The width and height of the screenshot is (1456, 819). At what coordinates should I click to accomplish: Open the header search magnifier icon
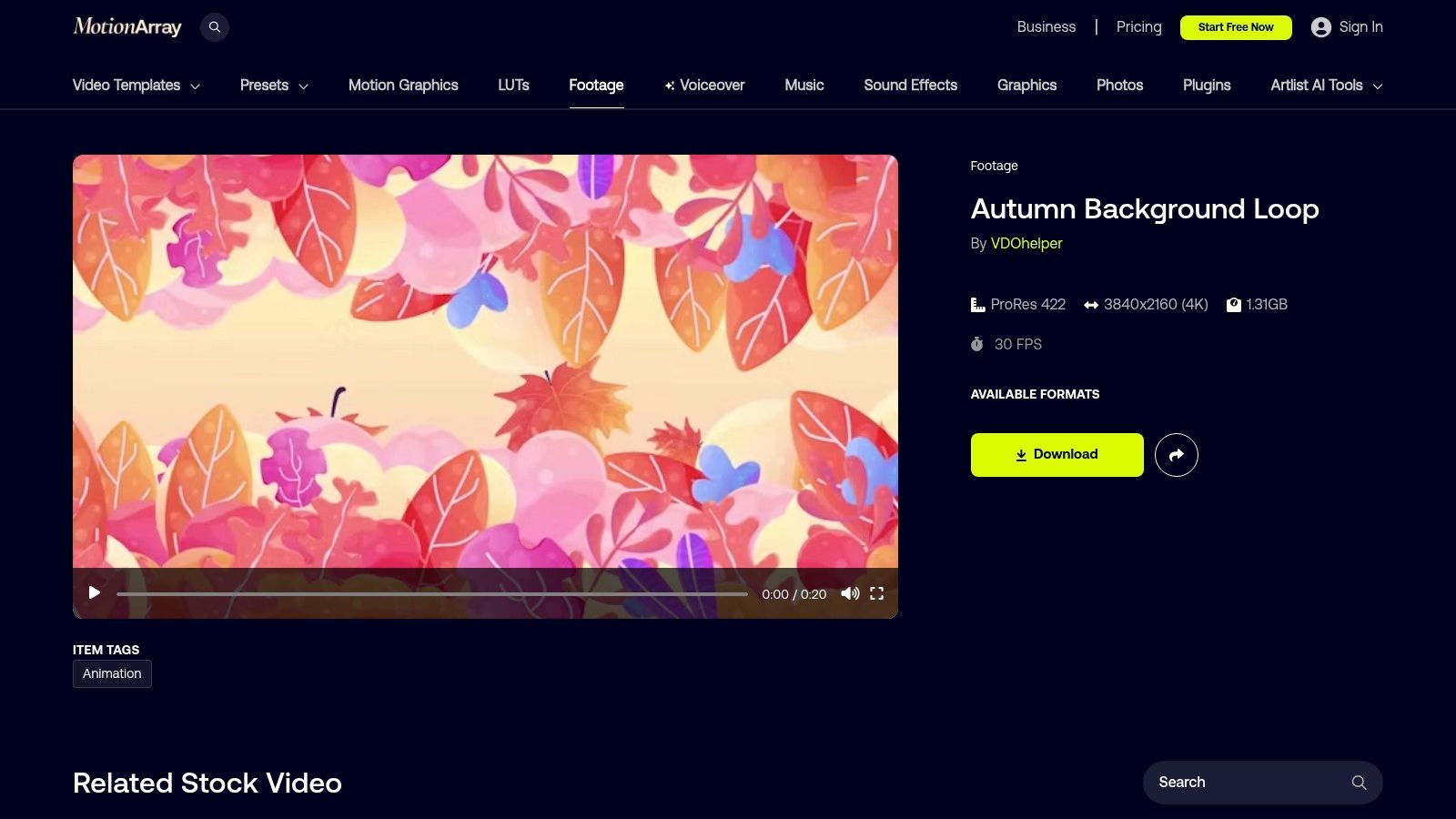pyautogui.click(x=215, y=27)
